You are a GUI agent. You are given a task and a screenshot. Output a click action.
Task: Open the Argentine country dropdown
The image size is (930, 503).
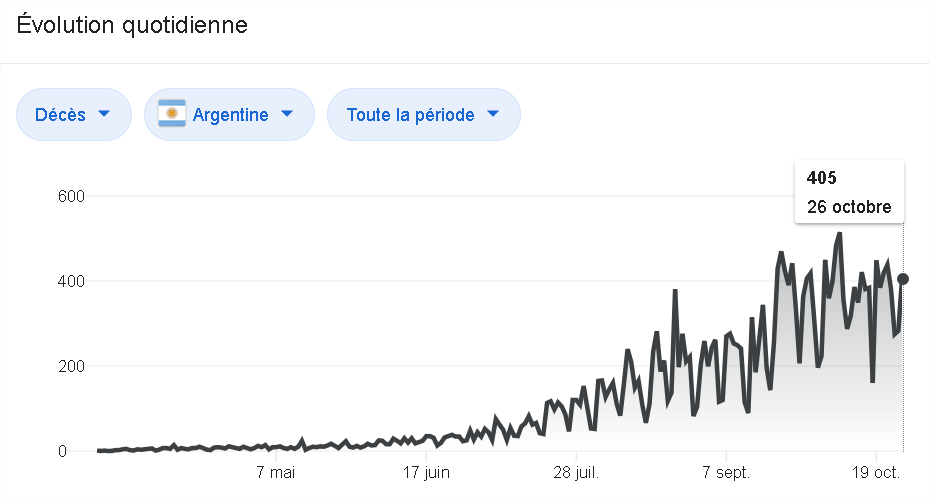(230, 115)
